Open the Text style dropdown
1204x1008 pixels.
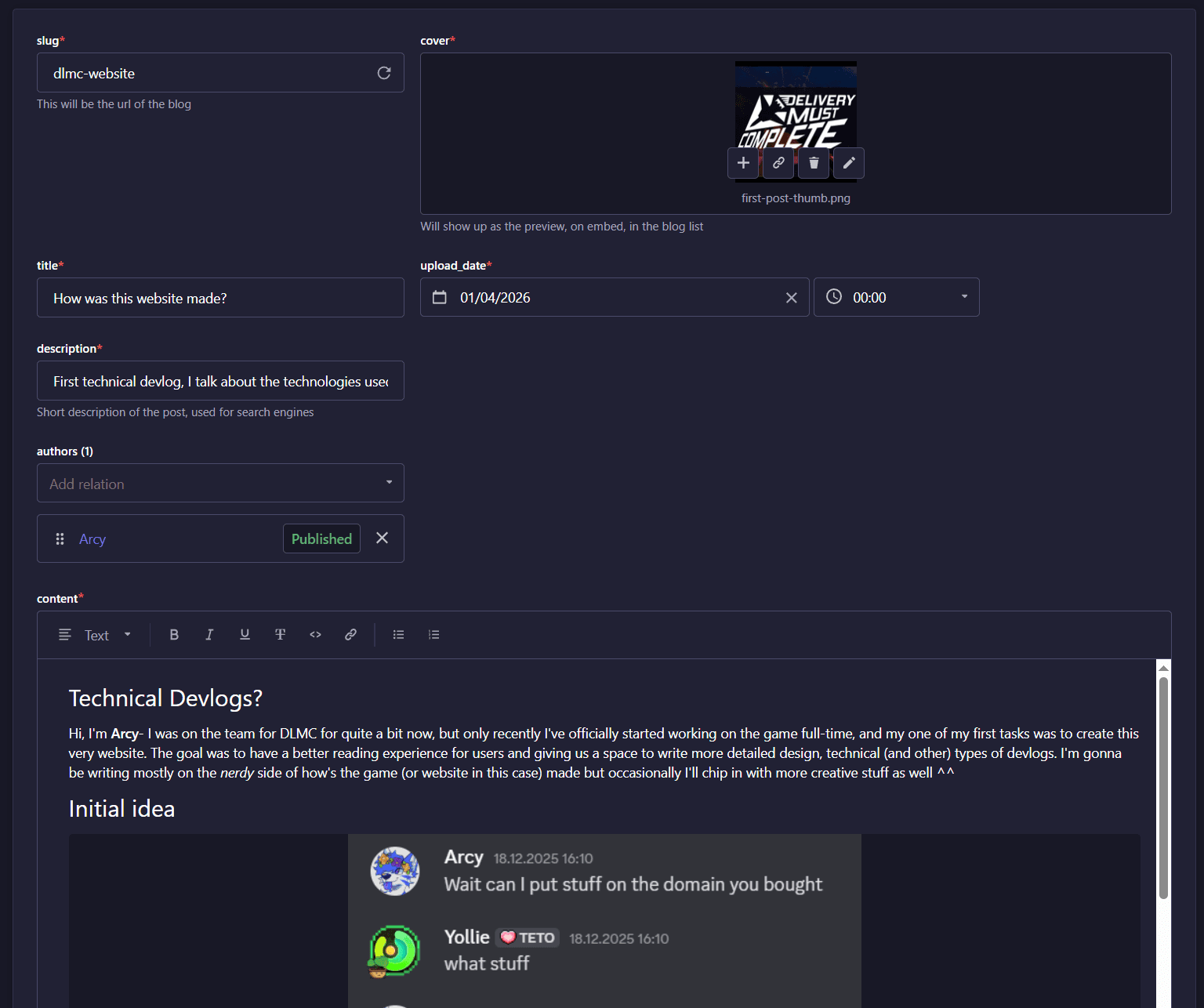pyautogui.click(x=102, y=634)
